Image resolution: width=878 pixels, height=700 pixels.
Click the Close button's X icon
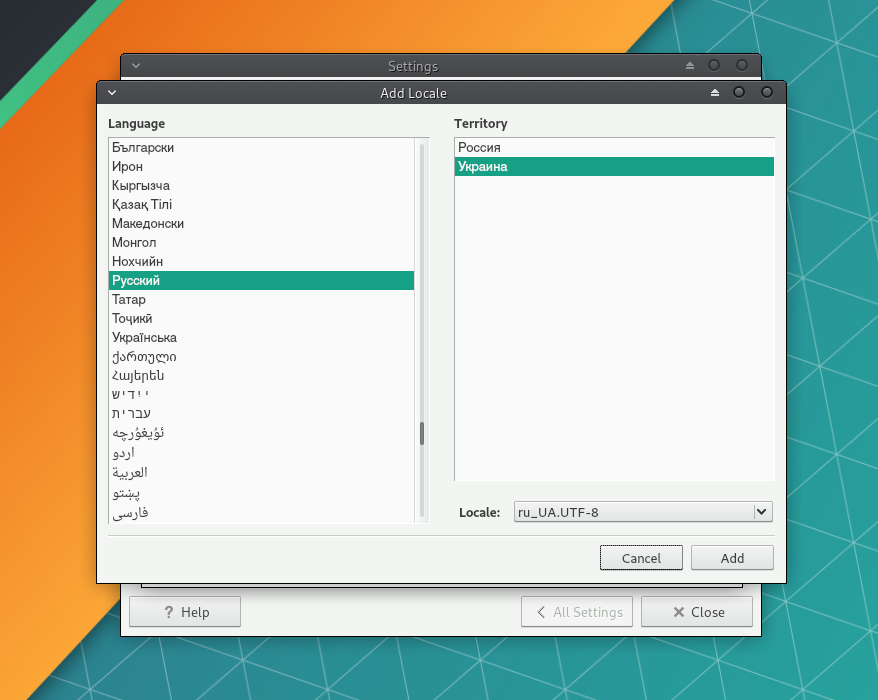click(679, 612)
